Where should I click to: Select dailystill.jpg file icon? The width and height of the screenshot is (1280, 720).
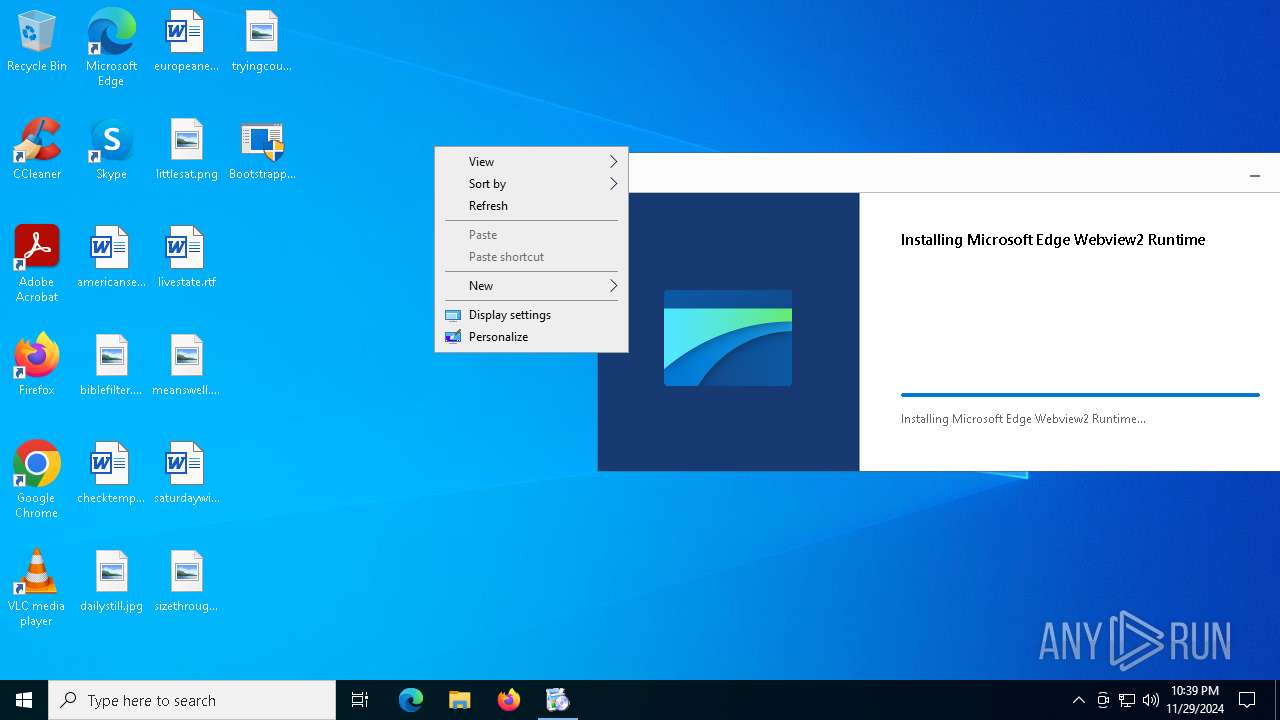pyautogui.click(x=111, y=582)
